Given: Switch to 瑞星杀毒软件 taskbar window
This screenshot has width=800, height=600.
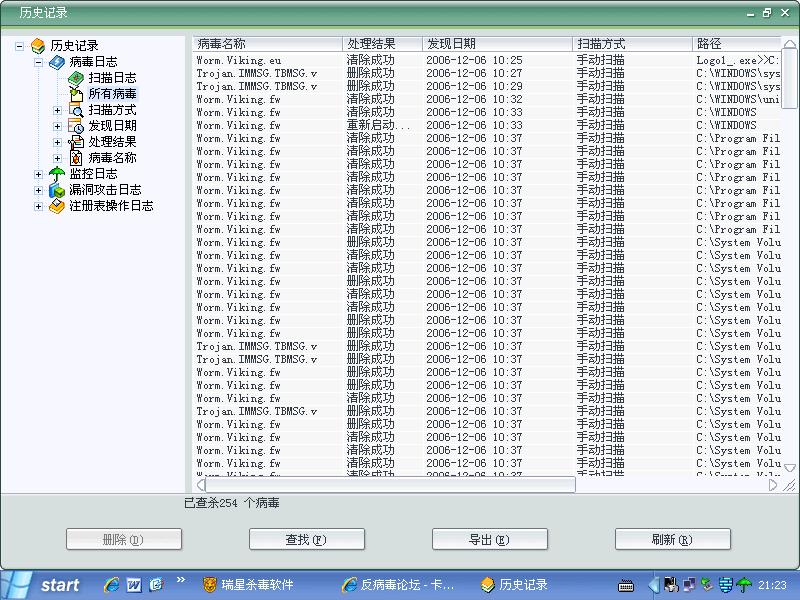Looking at the screenshot, I should point(249,585).
